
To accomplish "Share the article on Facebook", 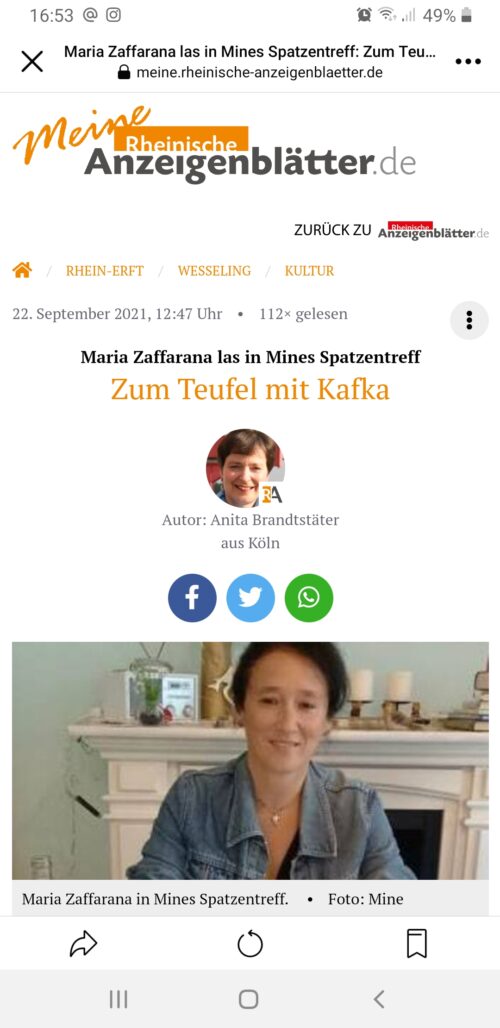I will (x=192, y=598).
